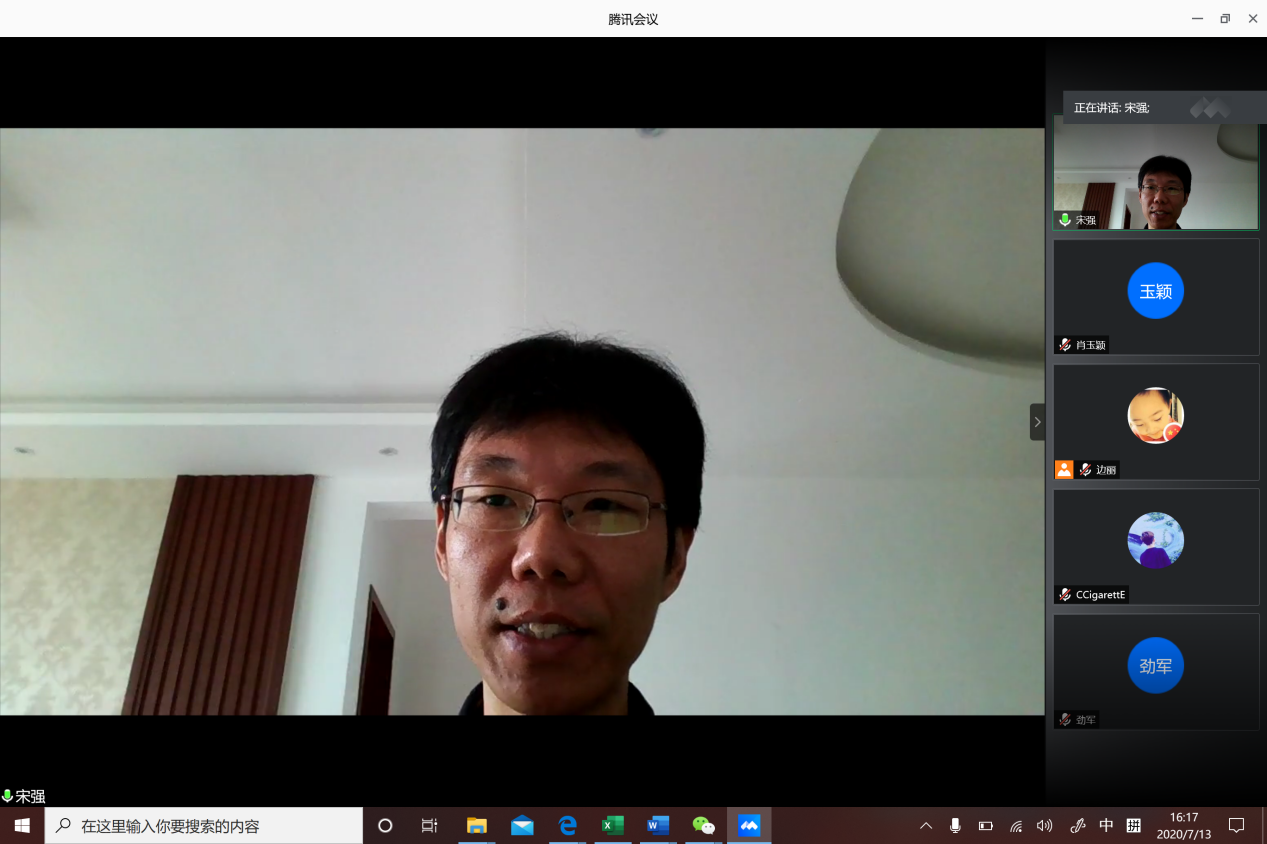This screenshot has height=844, width=1267.
Task: Open the volume control in system tray
Action: pyautogui.click(x=1045, y=826)
